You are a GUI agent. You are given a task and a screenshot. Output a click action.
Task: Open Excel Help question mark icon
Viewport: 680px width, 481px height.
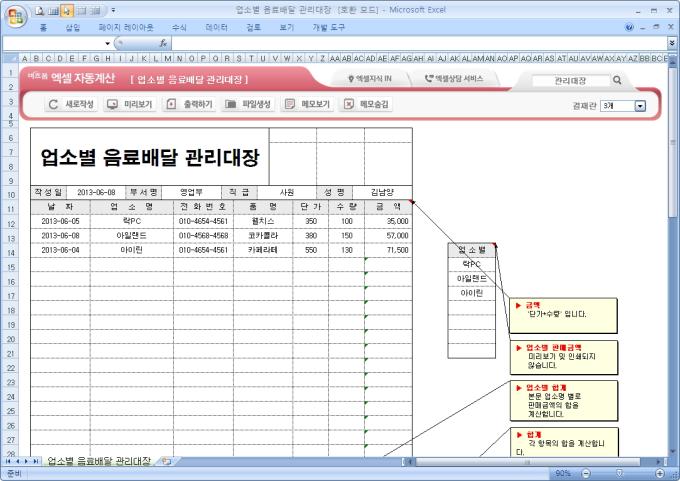pos(629,27)
